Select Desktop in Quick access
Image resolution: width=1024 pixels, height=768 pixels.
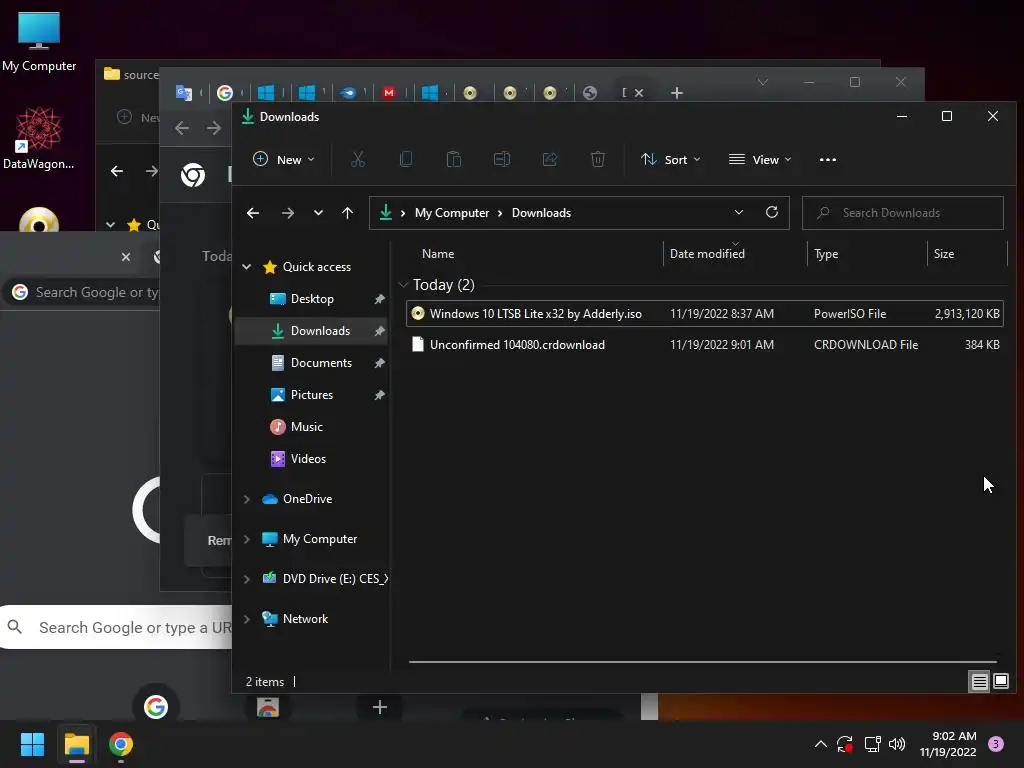pyautogui.click(x=312, y=298)
